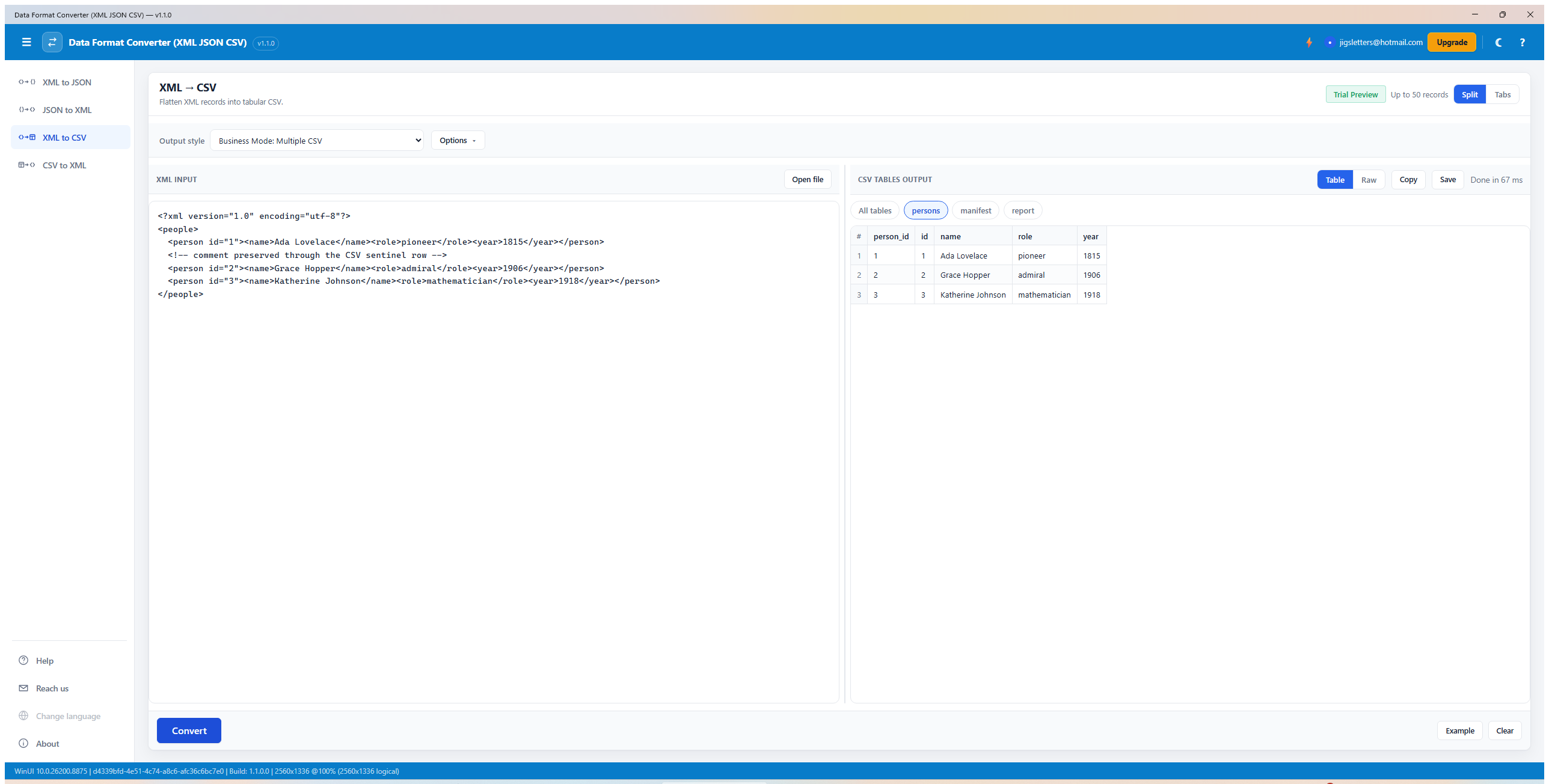Select the persons table tab
Image resolution: width=1549 pixels, height=784 pixels.
925,210
